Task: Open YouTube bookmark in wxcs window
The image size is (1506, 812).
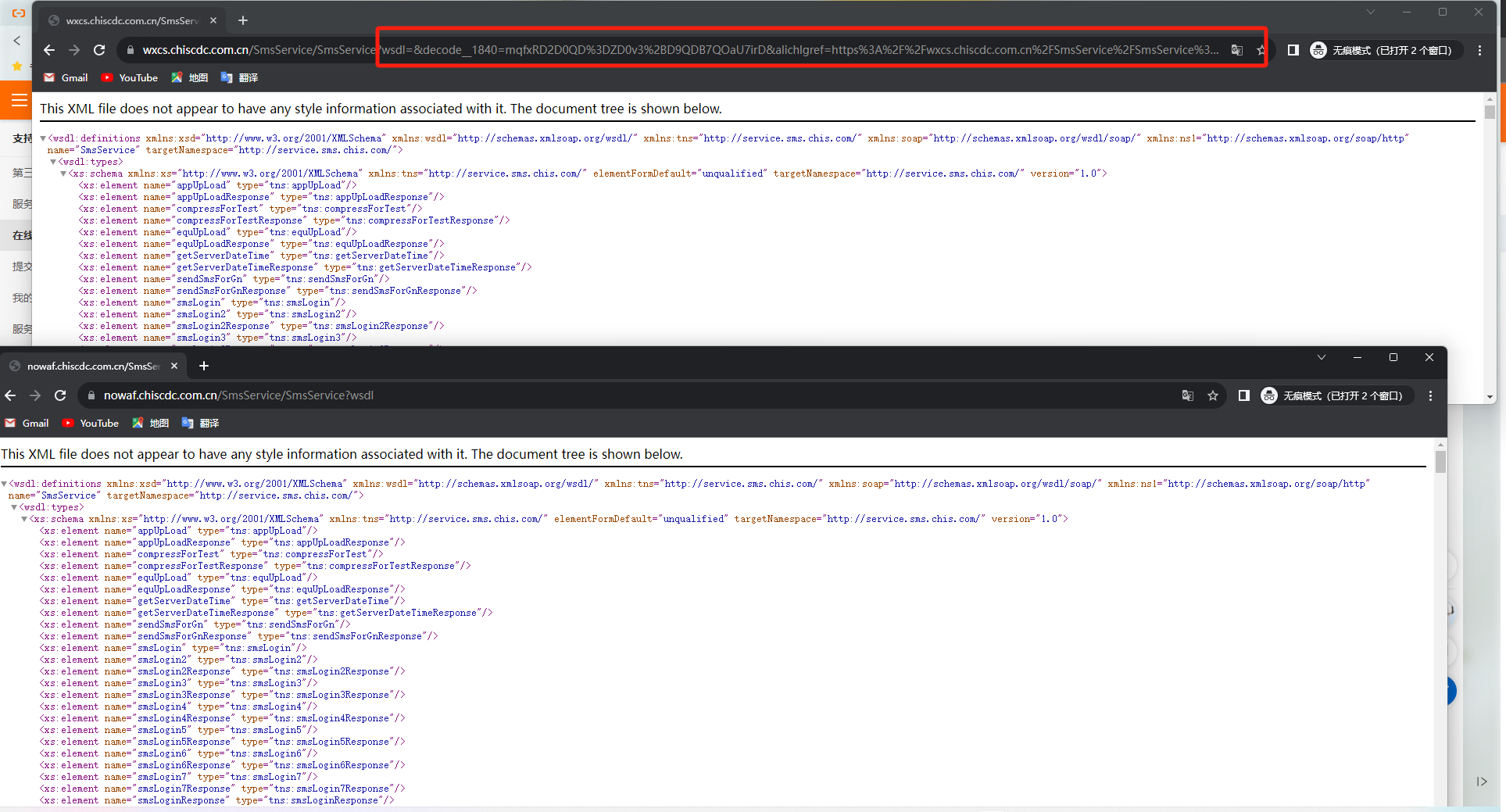Action: click(130, 77)
